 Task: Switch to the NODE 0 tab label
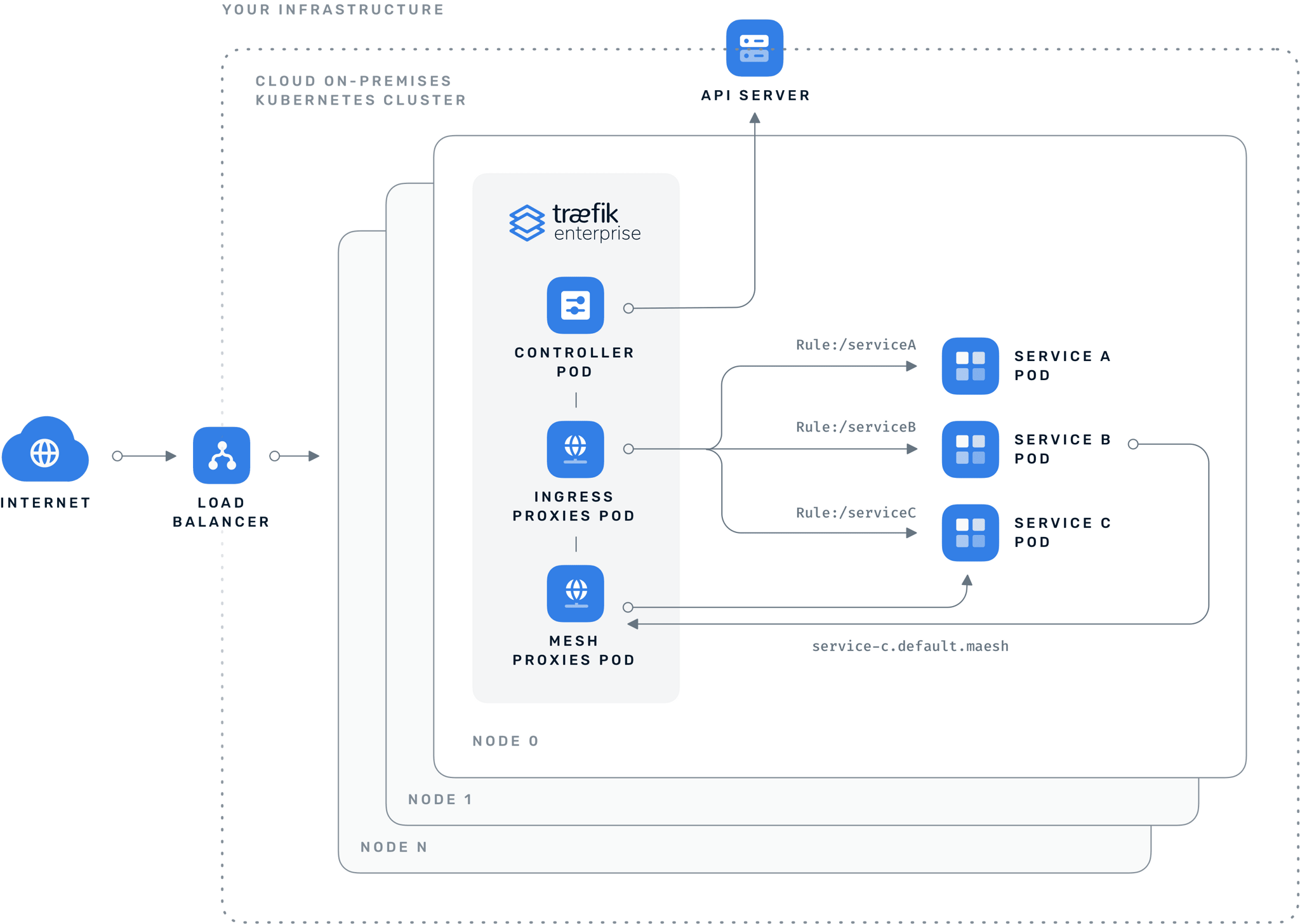coord(505,741)
